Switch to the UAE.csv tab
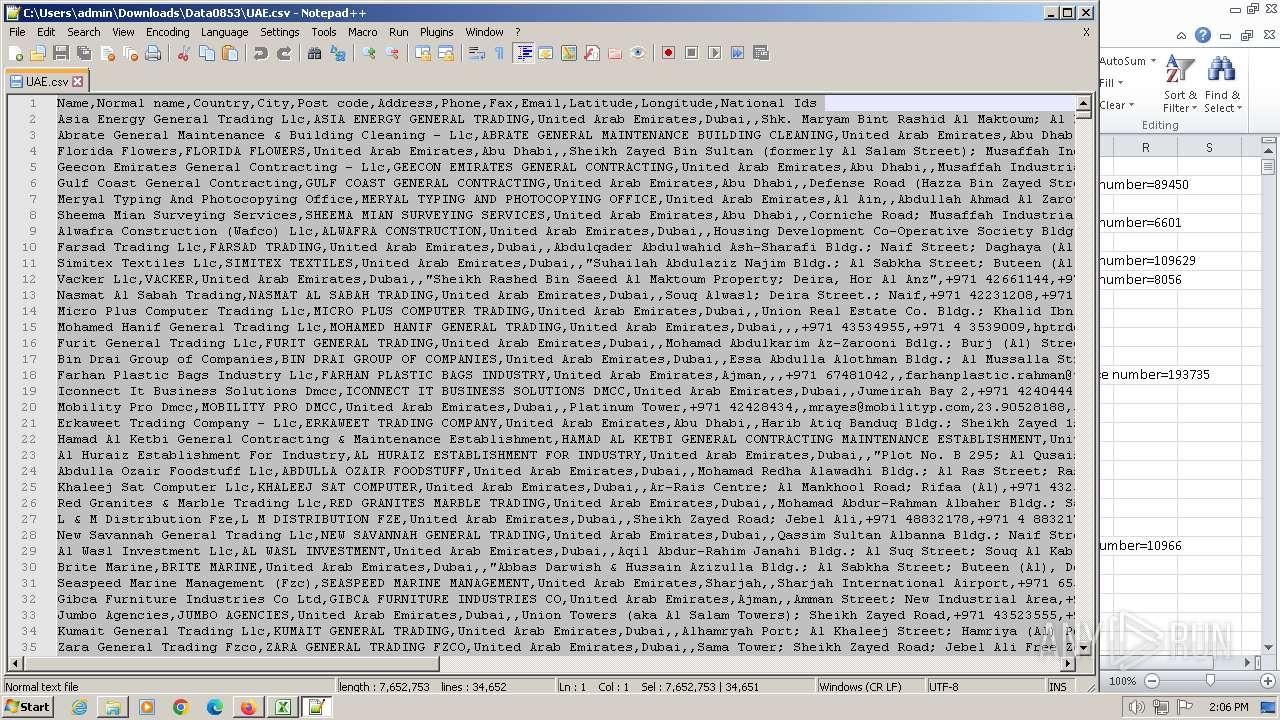The width and height of the screenshot is (1280, 720). [47, 82]
